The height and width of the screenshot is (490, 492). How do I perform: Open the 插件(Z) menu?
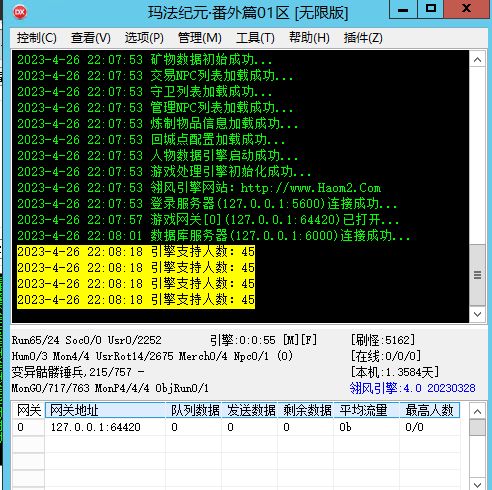[363, 38]
